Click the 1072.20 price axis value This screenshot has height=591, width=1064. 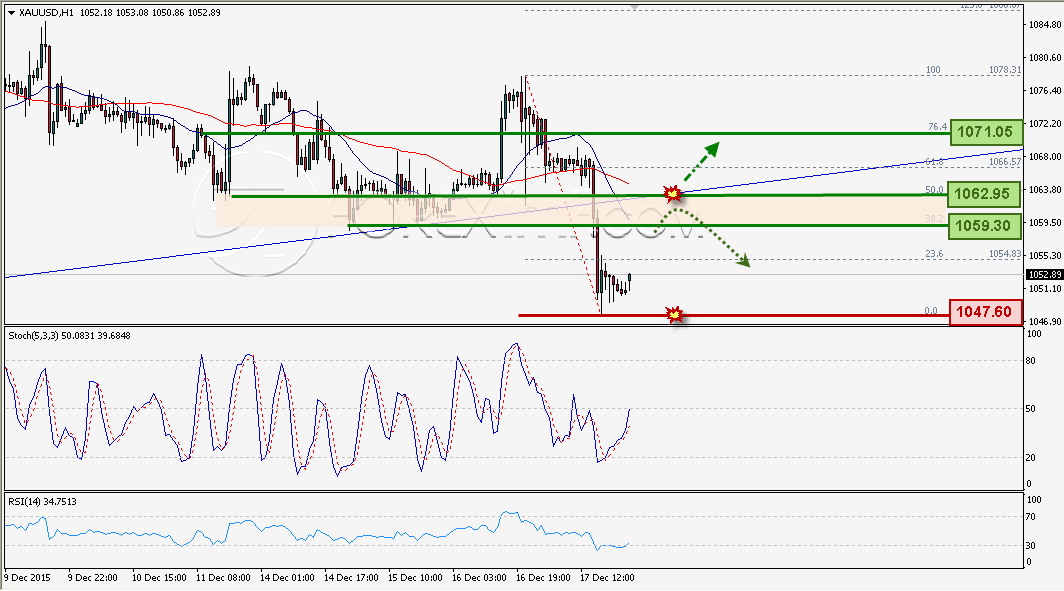click(x=1045, y=123)
